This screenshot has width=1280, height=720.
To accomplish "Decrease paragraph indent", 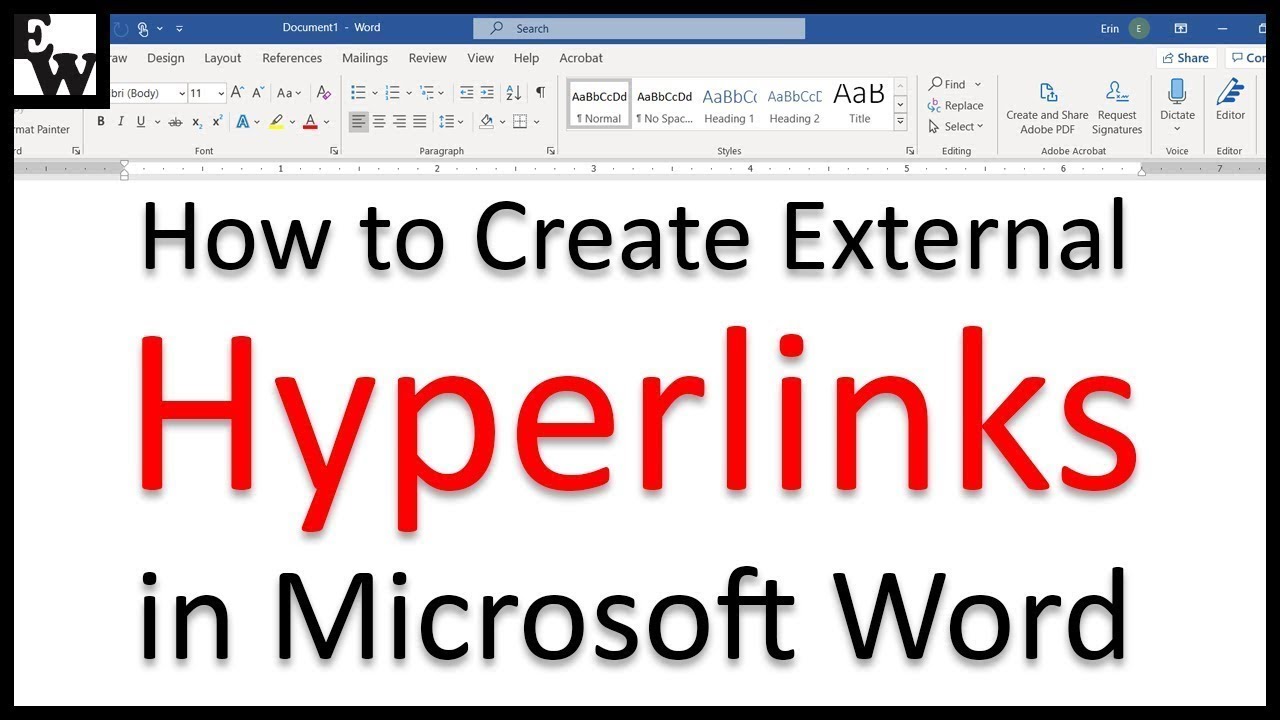I will coord(466,93).
